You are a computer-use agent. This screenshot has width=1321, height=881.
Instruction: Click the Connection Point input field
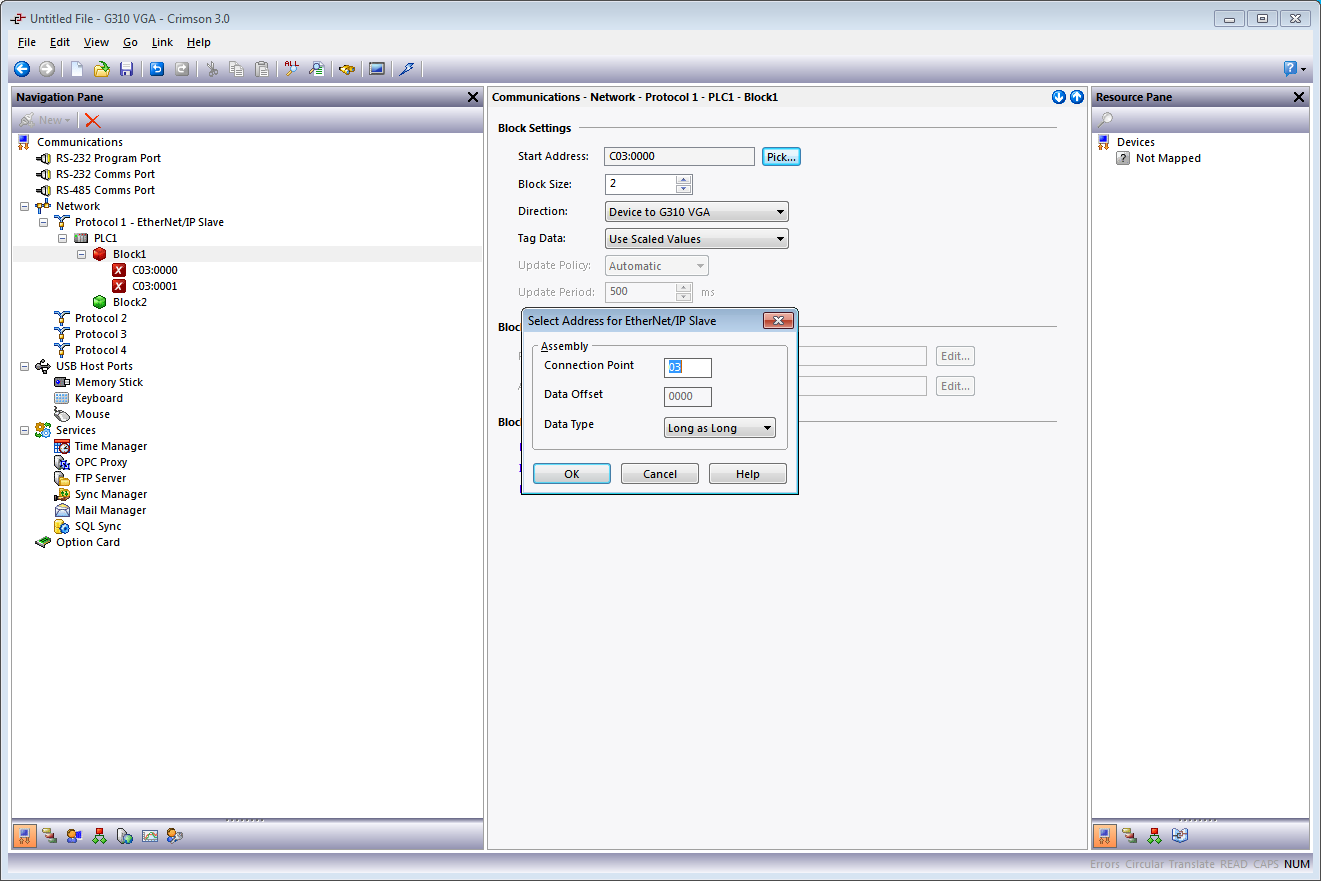point(688,368)
